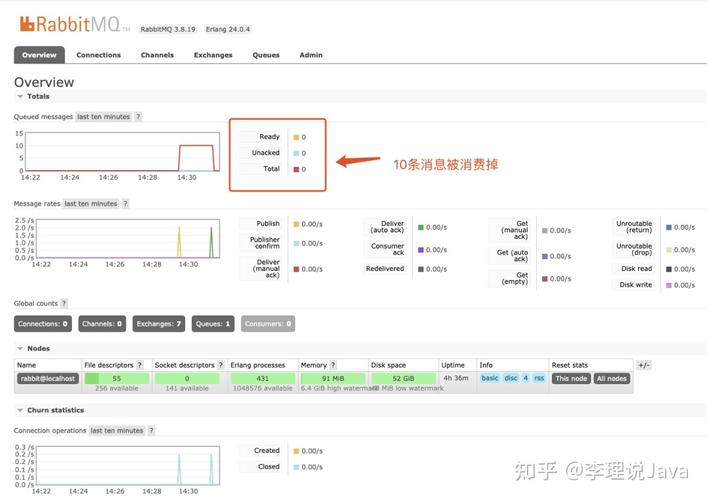
Task: Click the Publisher confirm label
Action: pos(265,243)
